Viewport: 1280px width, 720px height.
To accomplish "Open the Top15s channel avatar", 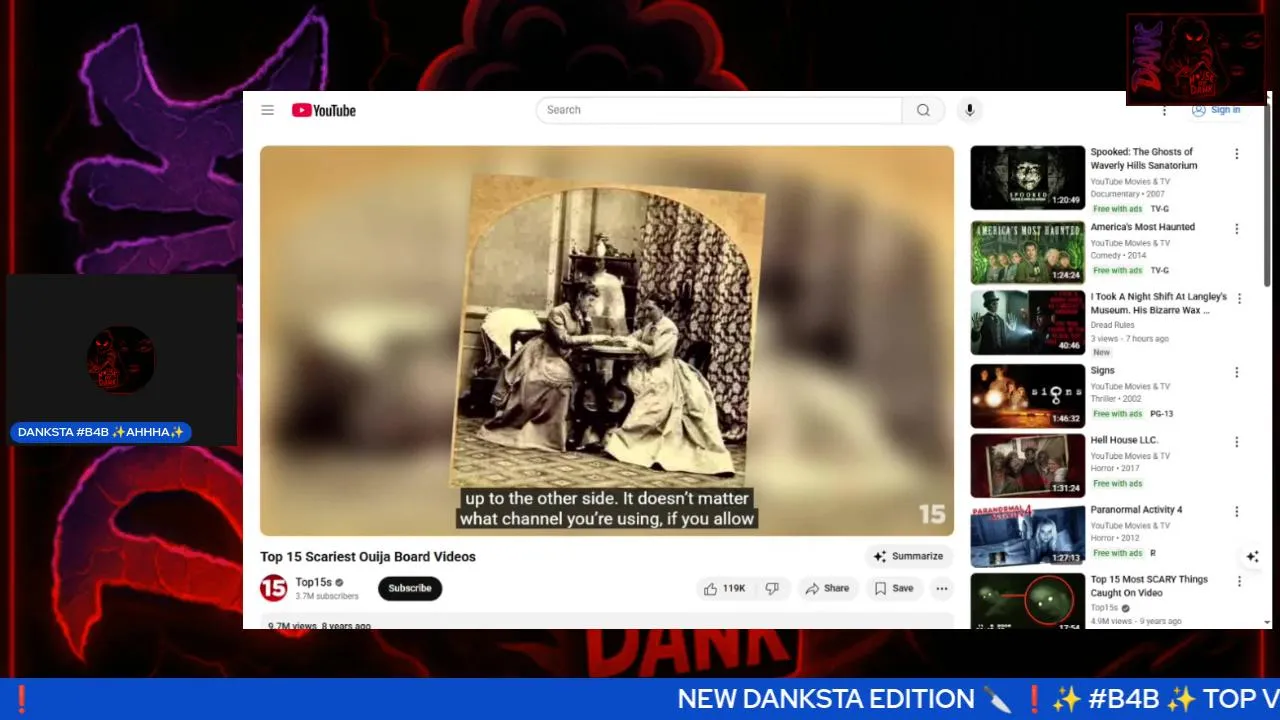I will click(x=274, y=588).
